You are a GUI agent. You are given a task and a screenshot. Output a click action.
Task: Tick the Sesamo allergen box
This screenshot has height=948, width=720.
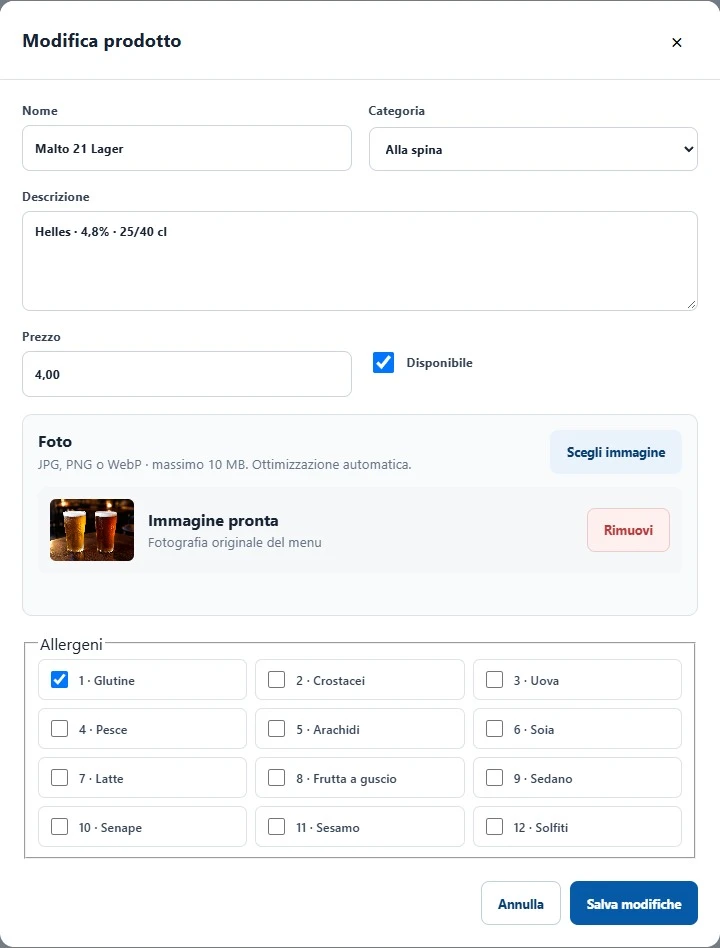pos(276,826)
